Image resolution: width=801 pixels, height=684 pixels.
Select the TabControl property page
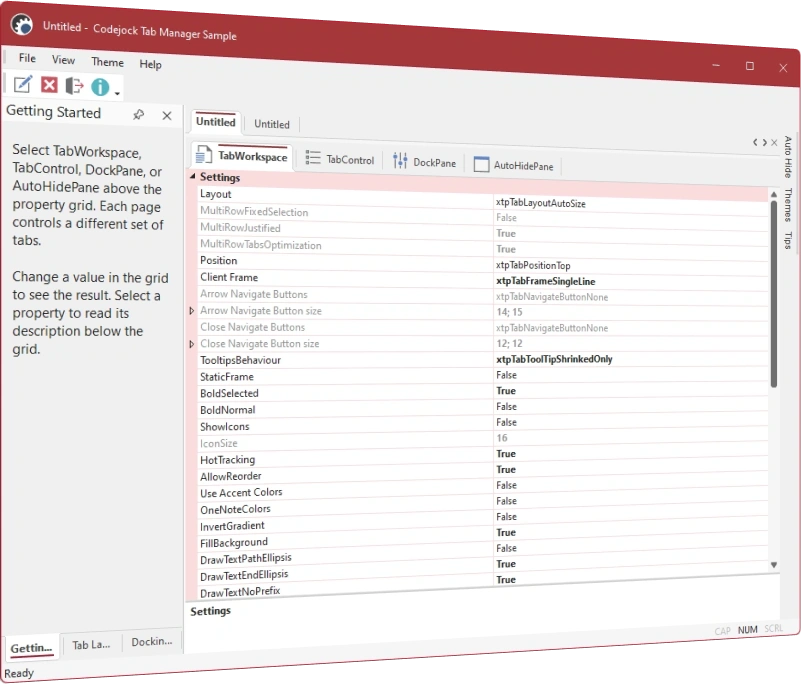tap(340, 159)
